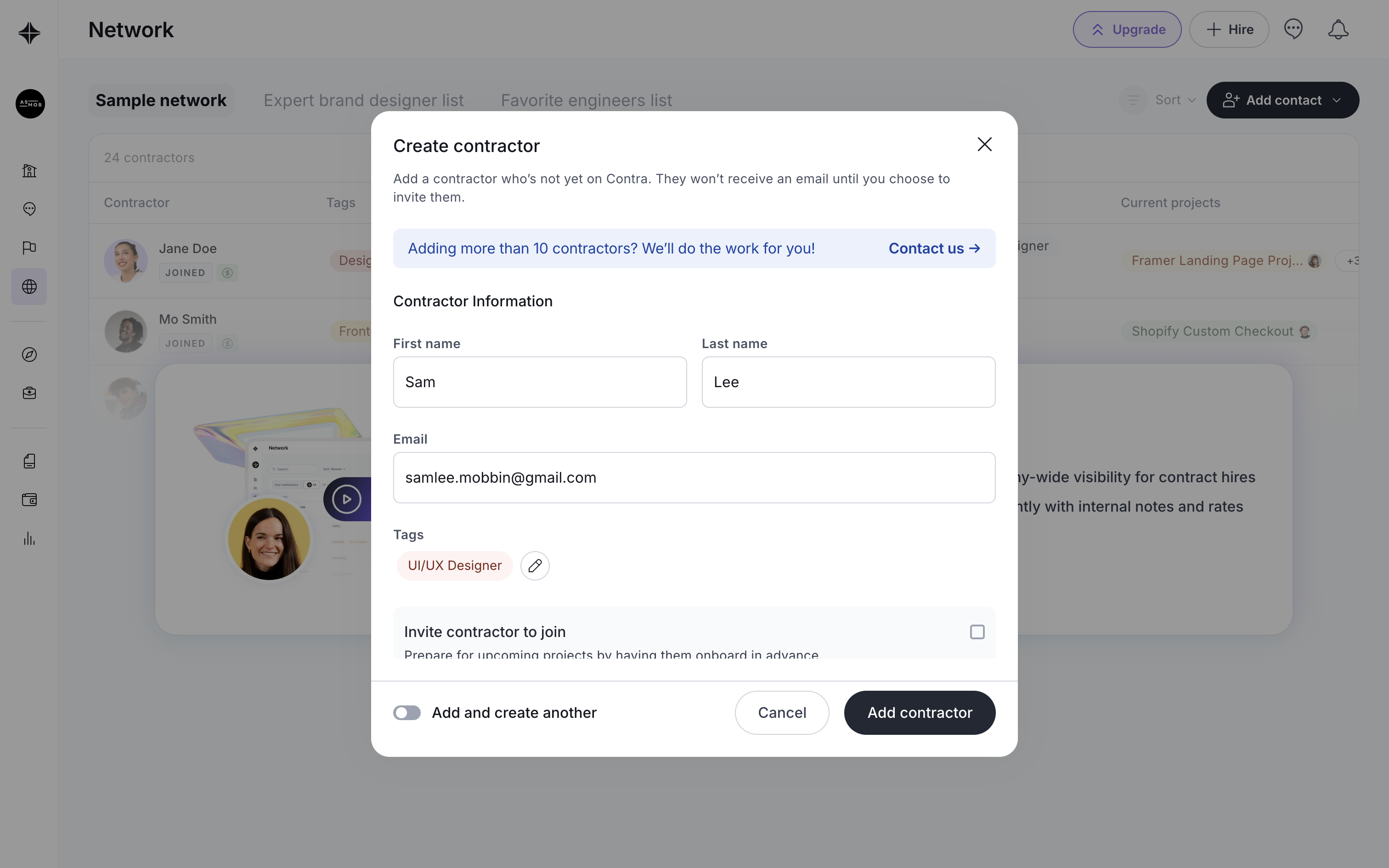Click the pencil icon to edit tags
Image resolution: width=1389 pixels, height=868 pixels.
(x=534, y=565)
